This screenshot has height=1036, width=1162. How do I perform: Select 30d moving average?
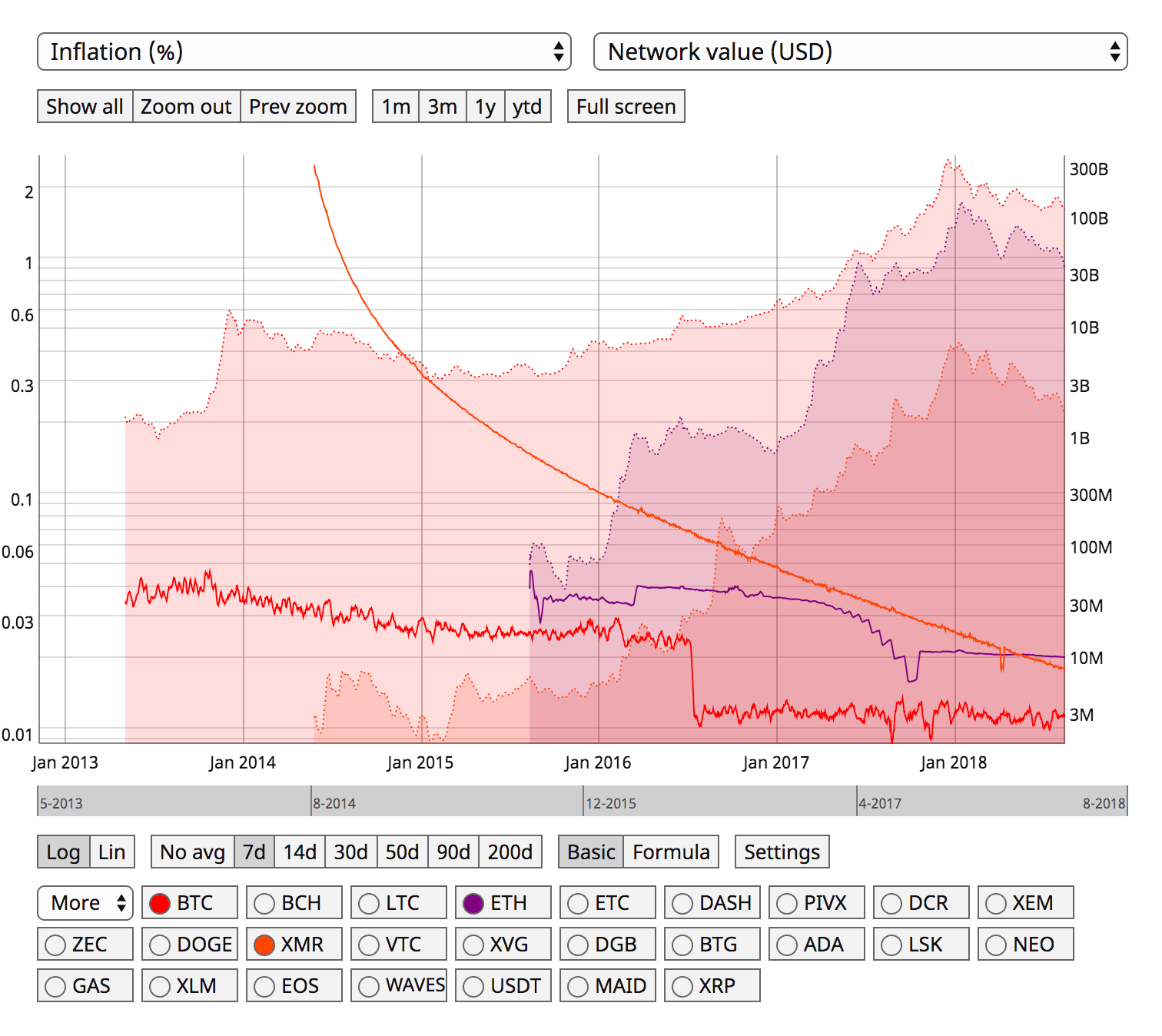point(351,852)
